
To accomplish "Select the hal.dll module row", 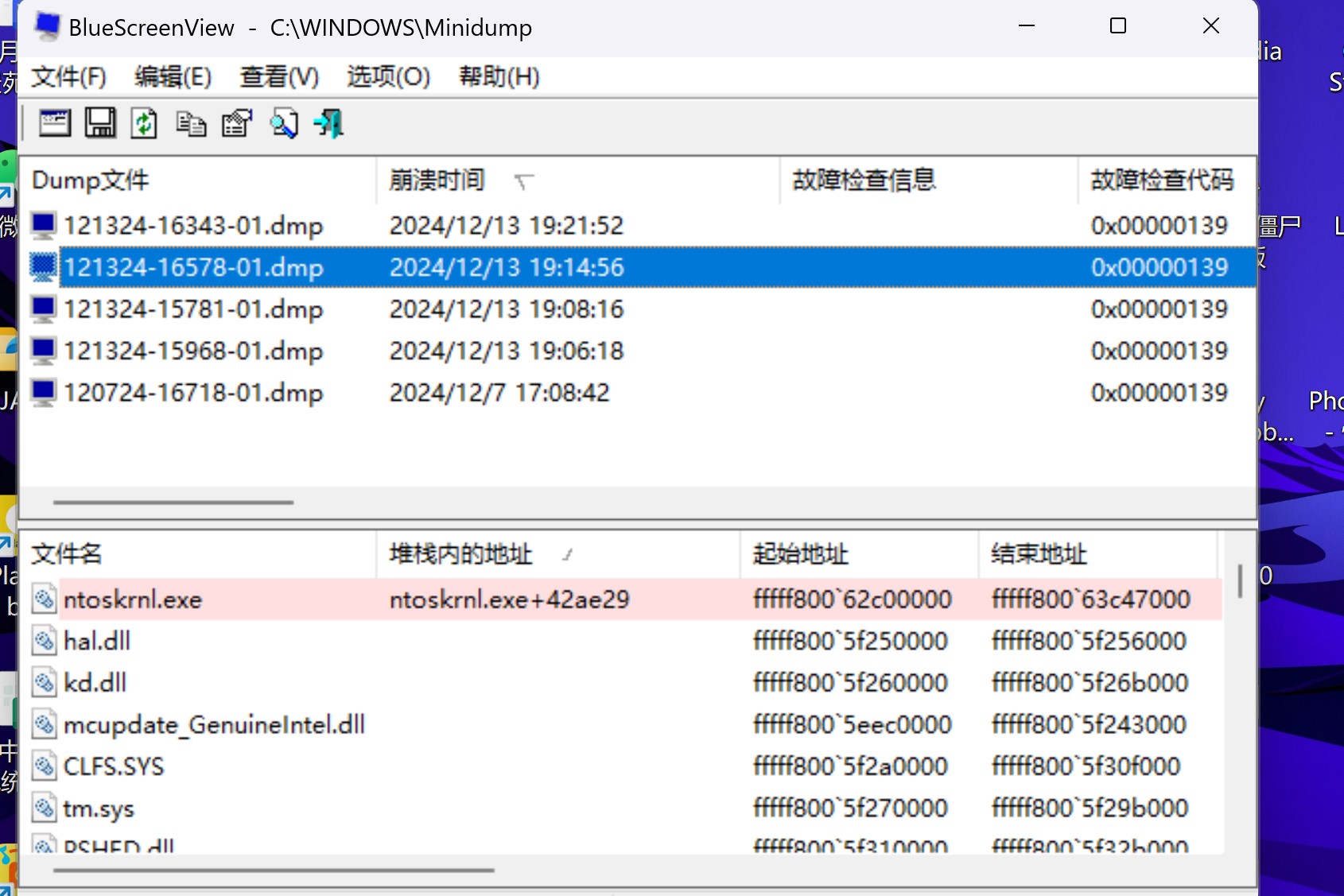I will tap(97, 641).
